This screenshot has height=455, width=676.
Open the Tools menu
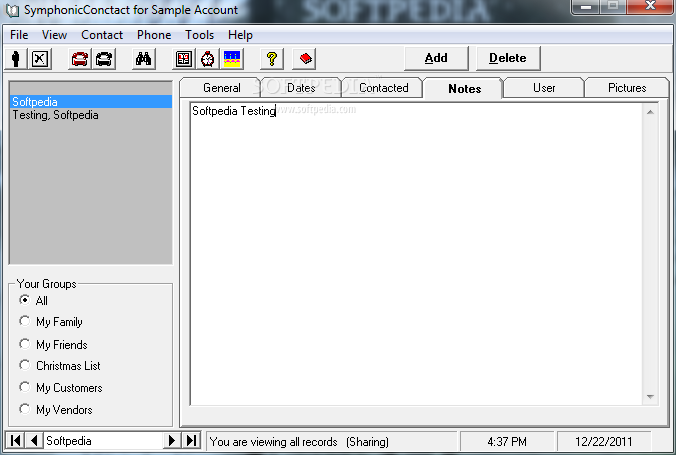point(199,35)
